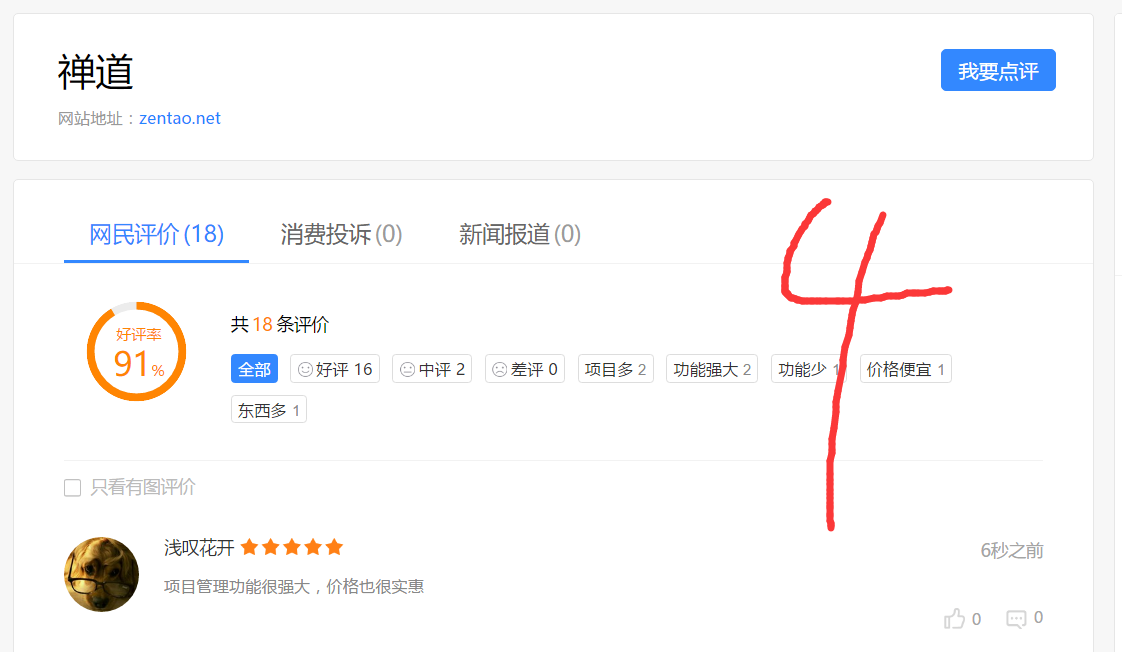This screenshot has height=652, width=1122.
Task: Filter reviews by 项目多 tag
Action: click(x=615, y=369)
